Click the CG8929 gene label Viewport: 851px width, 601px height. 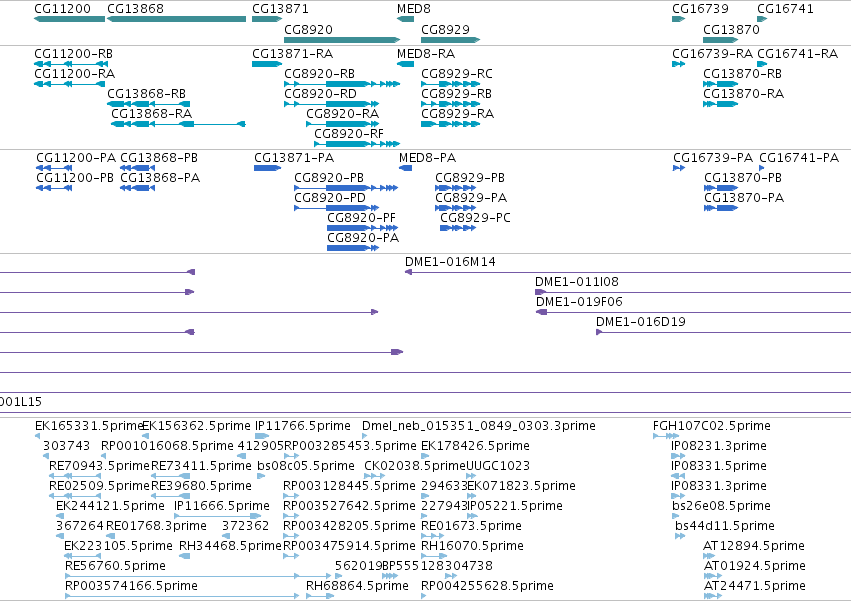coord(446,29)
